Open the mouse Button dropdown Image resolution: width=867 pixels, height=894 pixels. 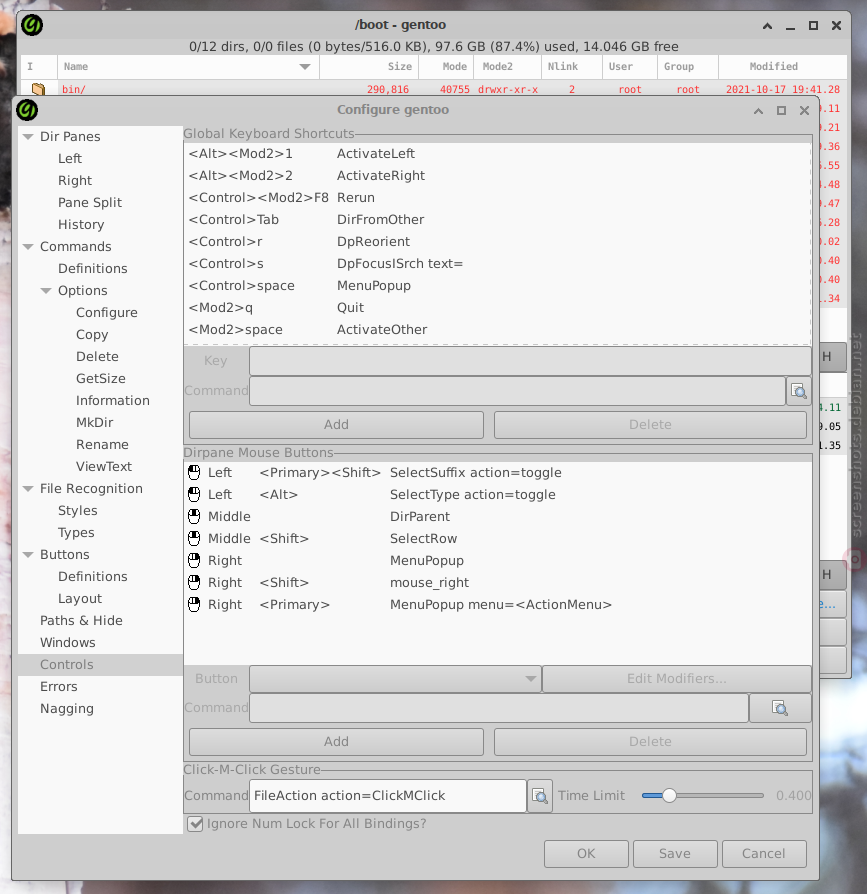coord(396,679)
